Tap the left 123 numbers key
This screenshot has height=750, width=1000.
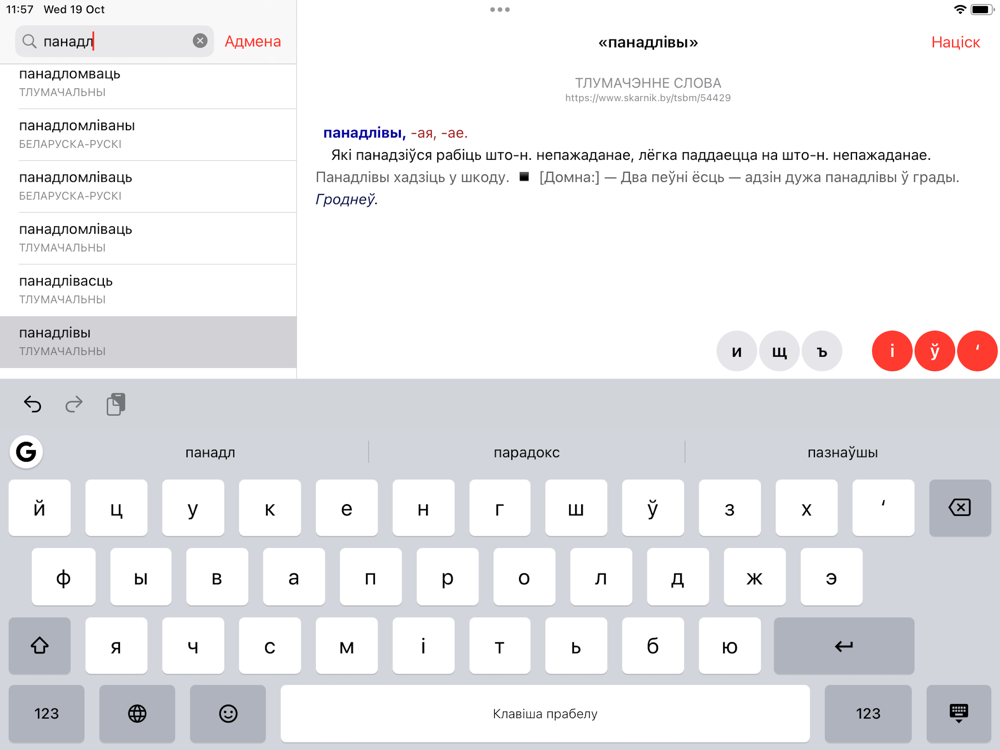click(47, 713)
